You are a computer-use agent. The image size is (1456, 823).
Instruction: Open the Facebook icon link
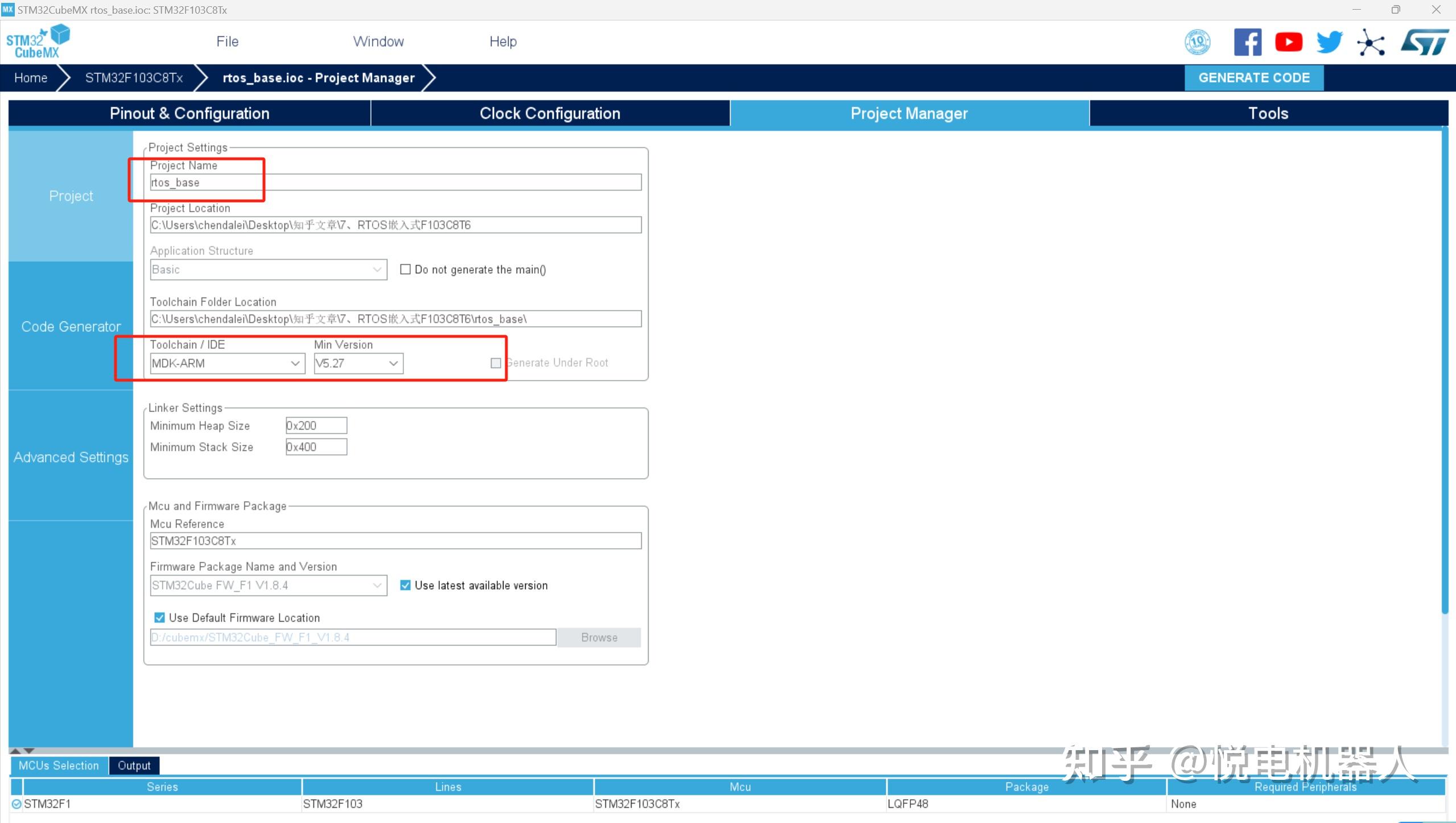tap(1247, 42)
